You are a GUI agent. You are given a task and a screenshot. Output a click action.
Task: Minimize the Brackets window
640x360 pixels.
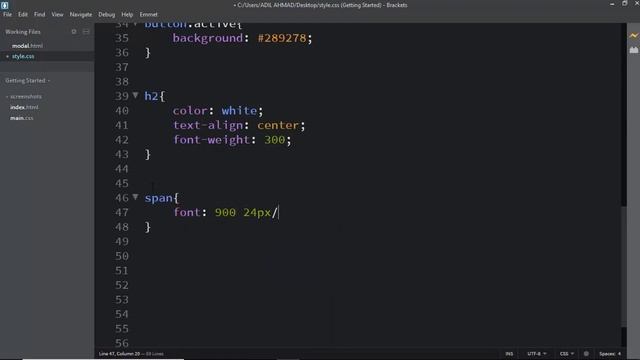(612, 4)
